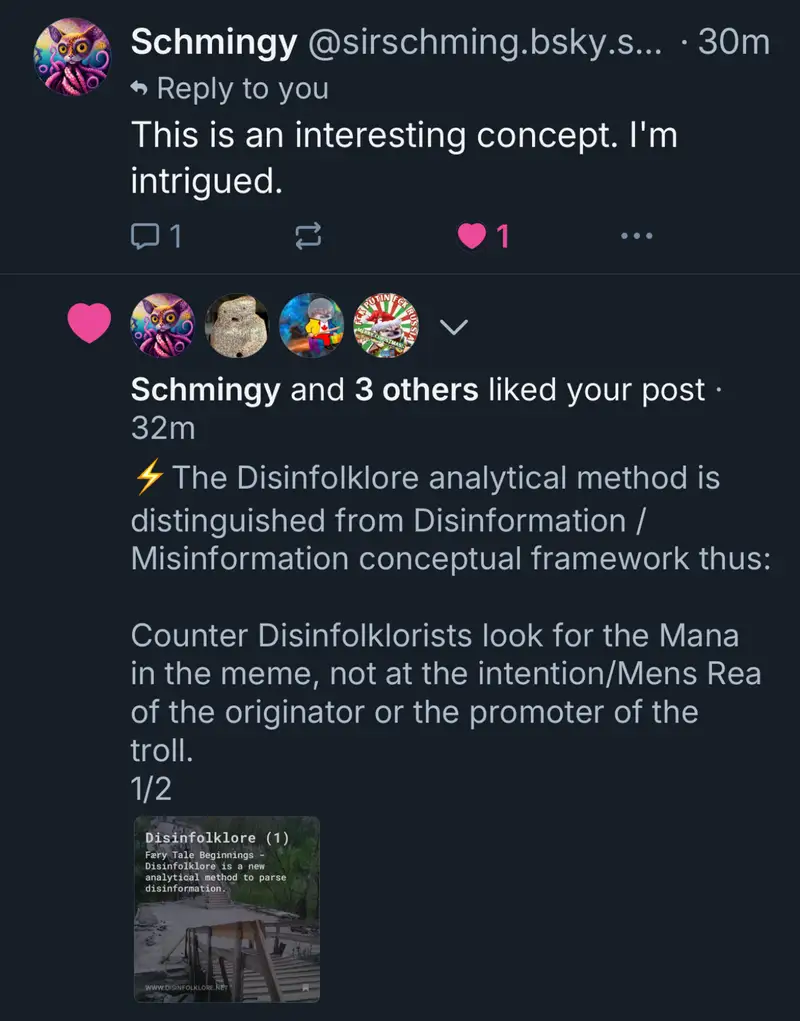Screen dimensions: 800x1021
Task: Open Schmingy's profile from display name
Action: (214, 42)
